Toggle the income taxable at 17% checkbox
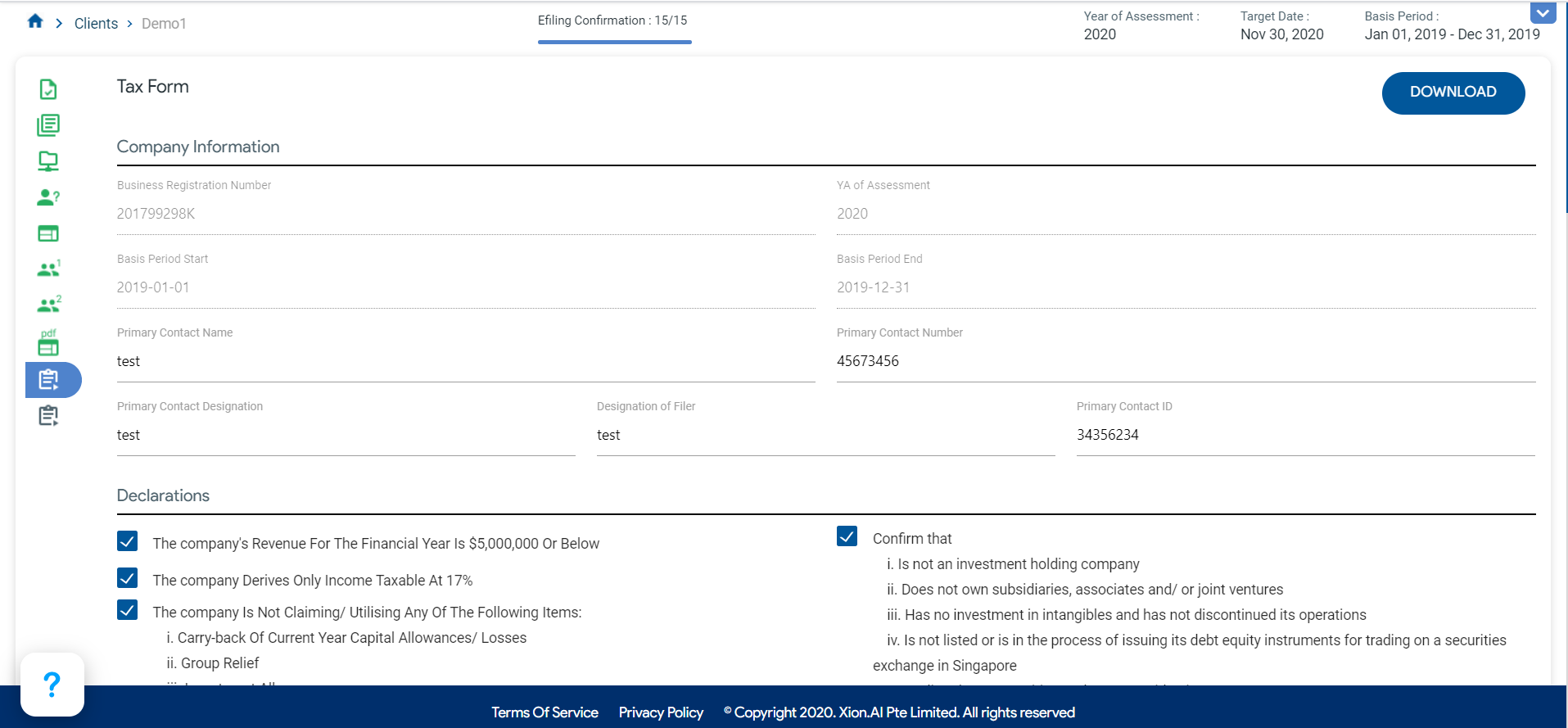Image resolution: width=1568 pixels, height=728 pixels. click(x=128, y=578)
